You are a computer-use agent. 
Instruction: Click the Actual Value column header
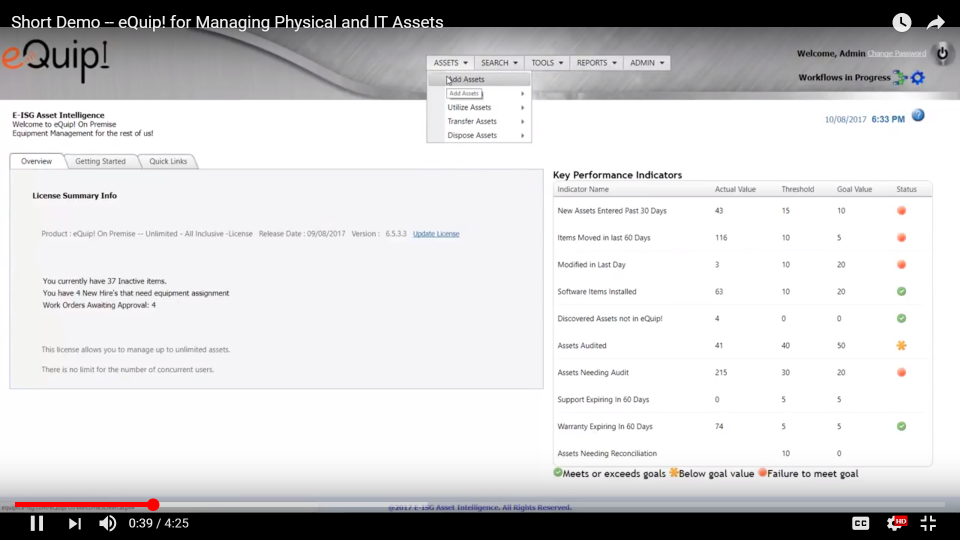pyautogui.click(x=735, y=189)
